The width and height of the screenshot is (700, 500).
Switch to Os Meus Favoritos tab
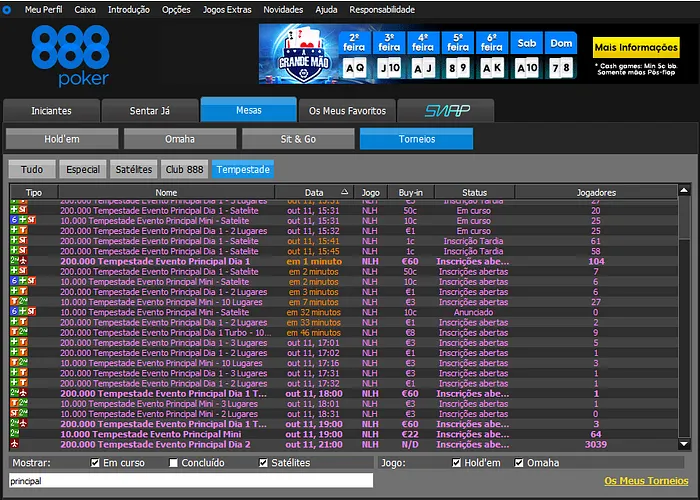point(347,110)
